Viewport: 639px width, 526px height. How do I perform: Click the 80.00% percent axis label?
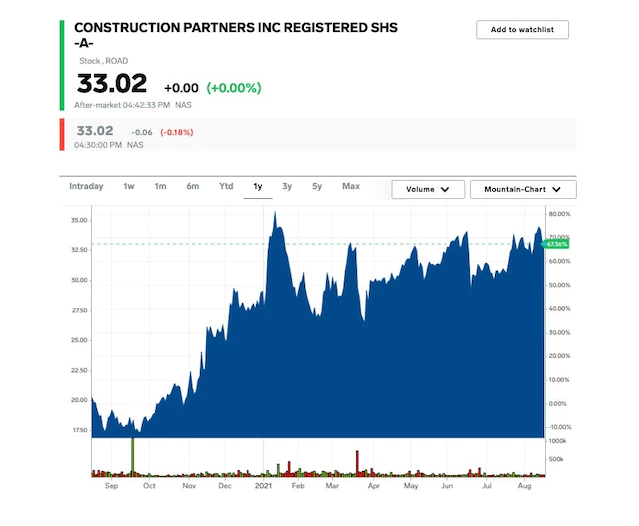[560, 214]
